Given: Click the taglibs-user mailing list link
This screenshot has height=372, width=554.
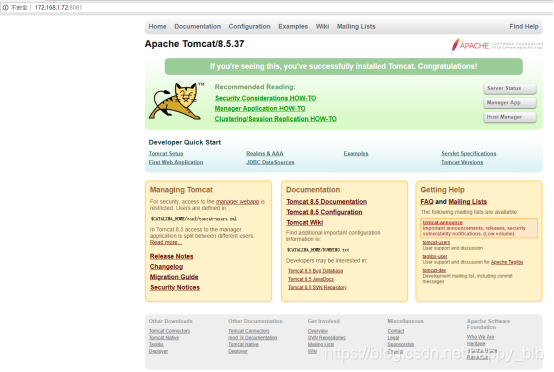Looking at the screenshot, I should (x=435, y=256).
